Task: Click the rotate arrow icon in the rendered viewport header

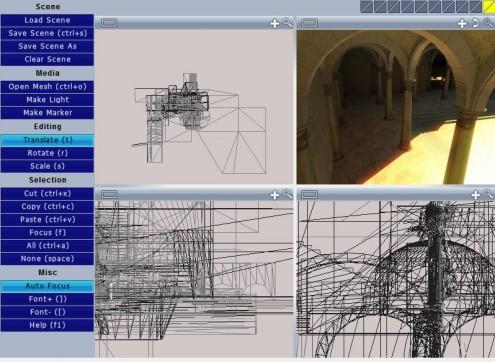Action: (476, 23)
